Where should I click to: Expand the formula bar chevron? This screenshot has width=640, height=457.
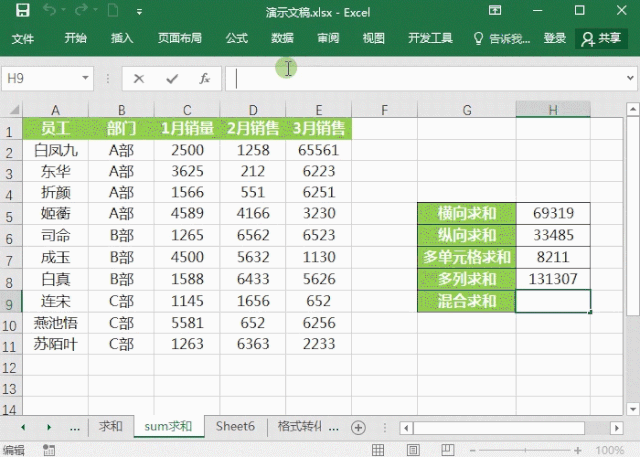pos(631,78)
